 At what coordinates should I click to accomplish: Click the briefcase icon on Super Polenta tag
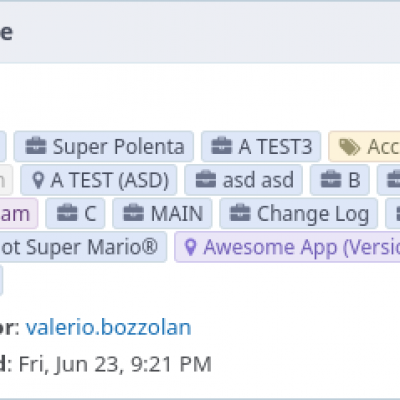click(36, 146)
